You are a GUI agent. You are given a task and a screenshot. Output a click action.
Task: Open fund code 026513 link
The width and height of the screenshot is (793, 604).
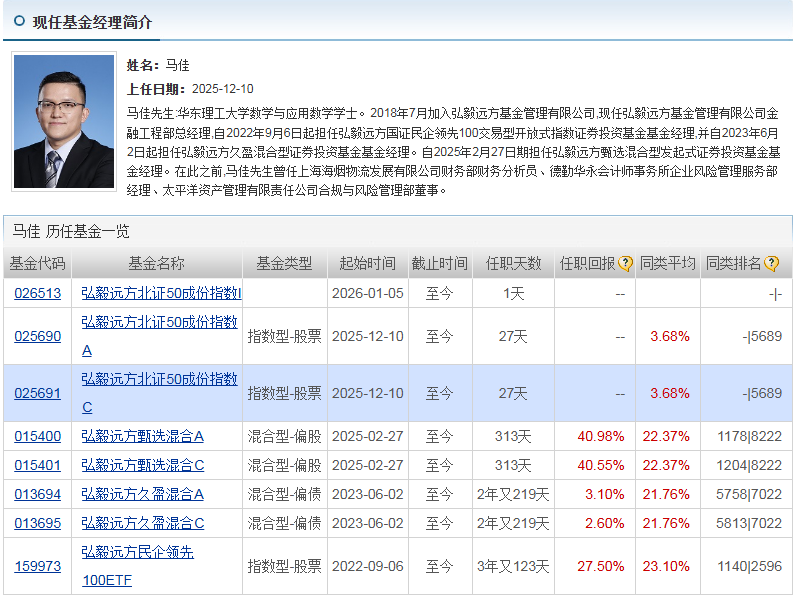pos(37,293)
